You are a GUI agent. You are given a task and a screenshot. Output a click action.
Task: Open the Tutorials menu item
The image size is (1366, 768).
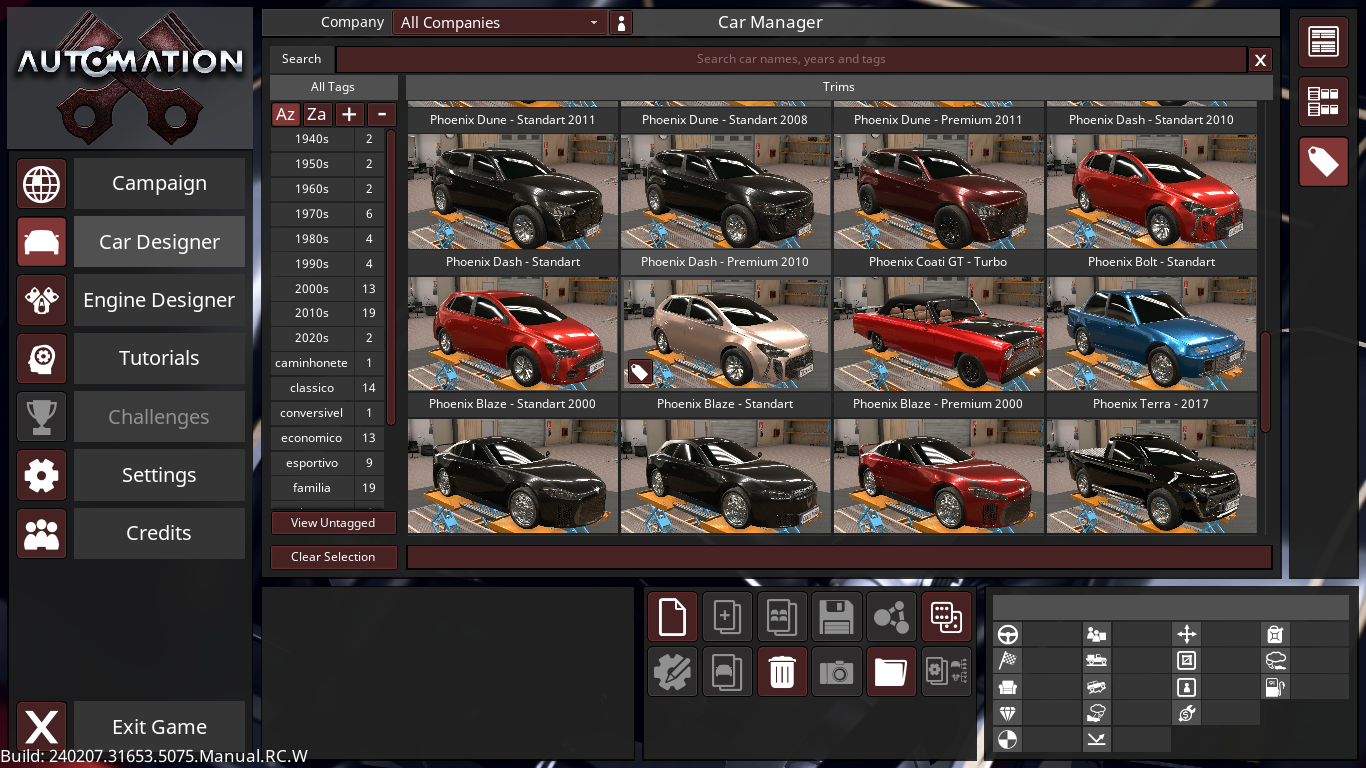coord(159,358)
